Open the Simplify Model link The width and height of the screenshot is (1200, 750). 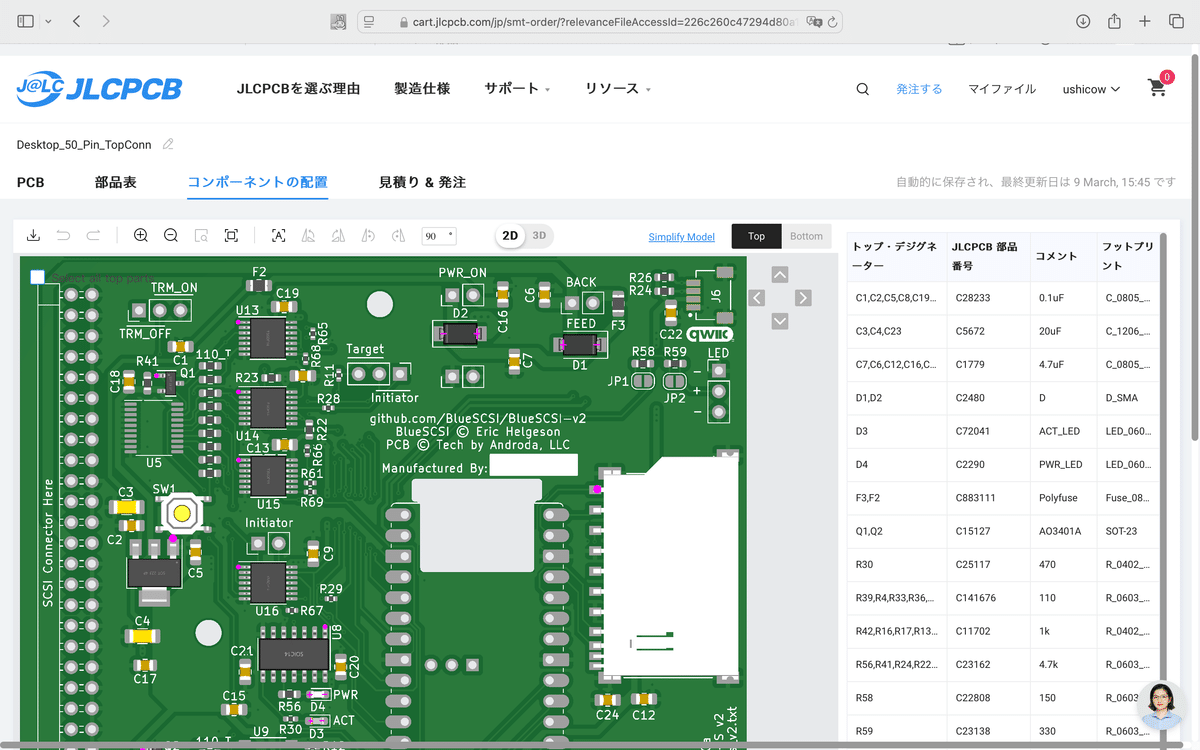(681, 237)
